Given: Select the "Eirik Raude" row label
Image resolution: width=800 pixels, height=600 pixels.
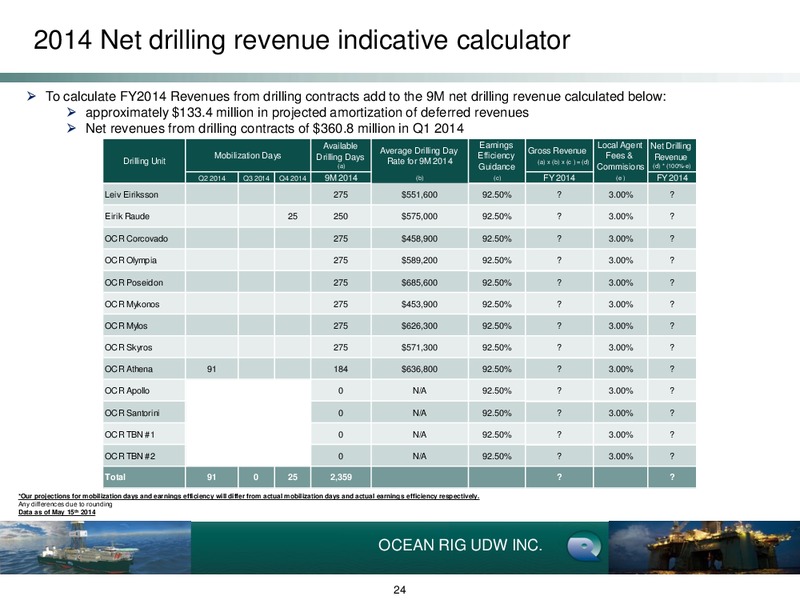Looking at the screenshot, I should (127, 216).
